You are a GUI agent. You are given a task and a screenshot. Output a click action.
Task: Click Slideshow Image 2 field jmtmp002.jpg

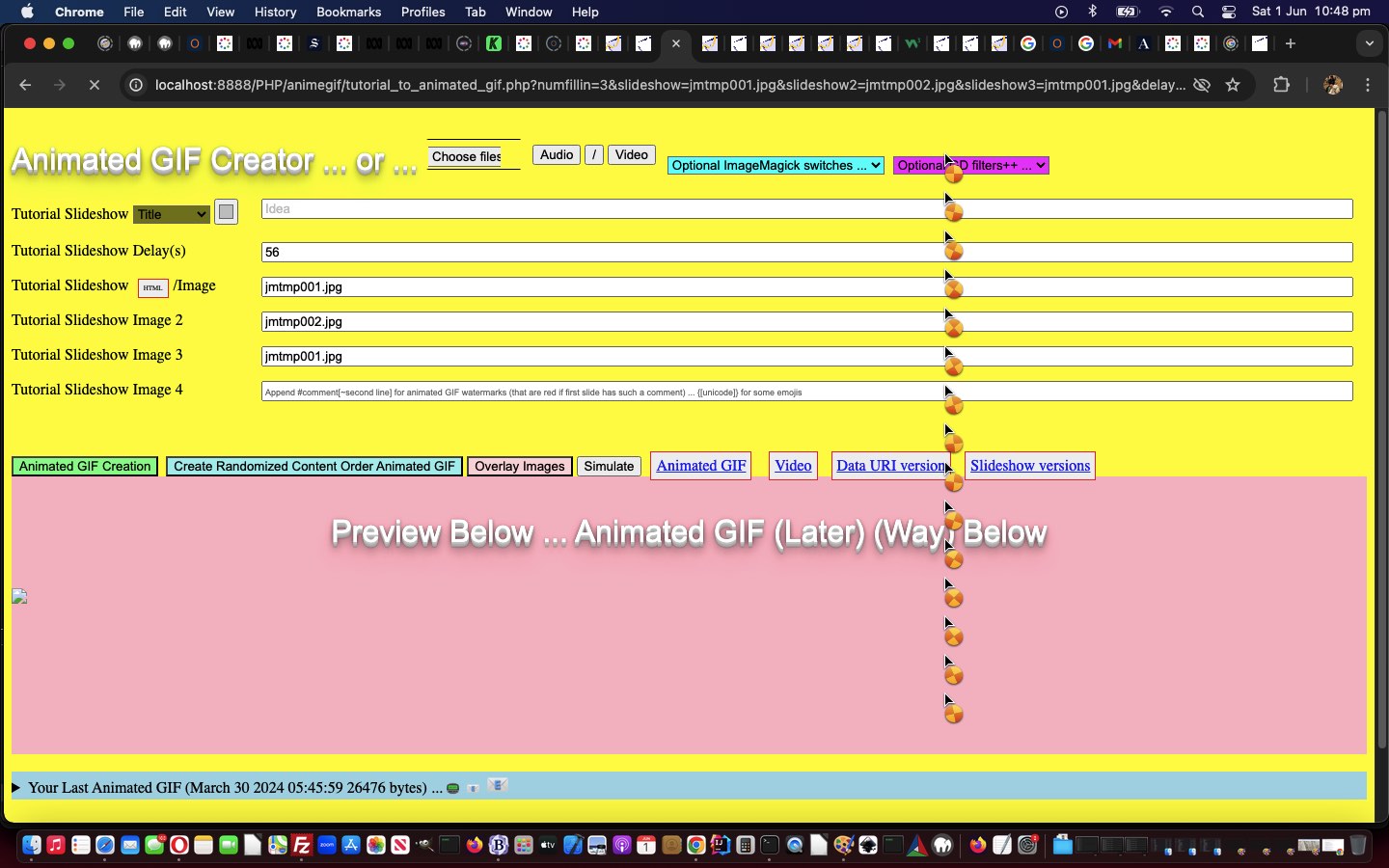(806, 322)
